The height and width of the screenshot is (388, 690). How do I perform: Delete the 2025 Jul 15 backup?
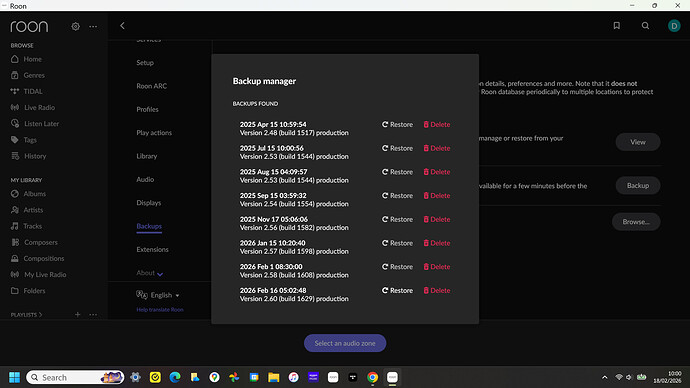click(x=437, y=148)
